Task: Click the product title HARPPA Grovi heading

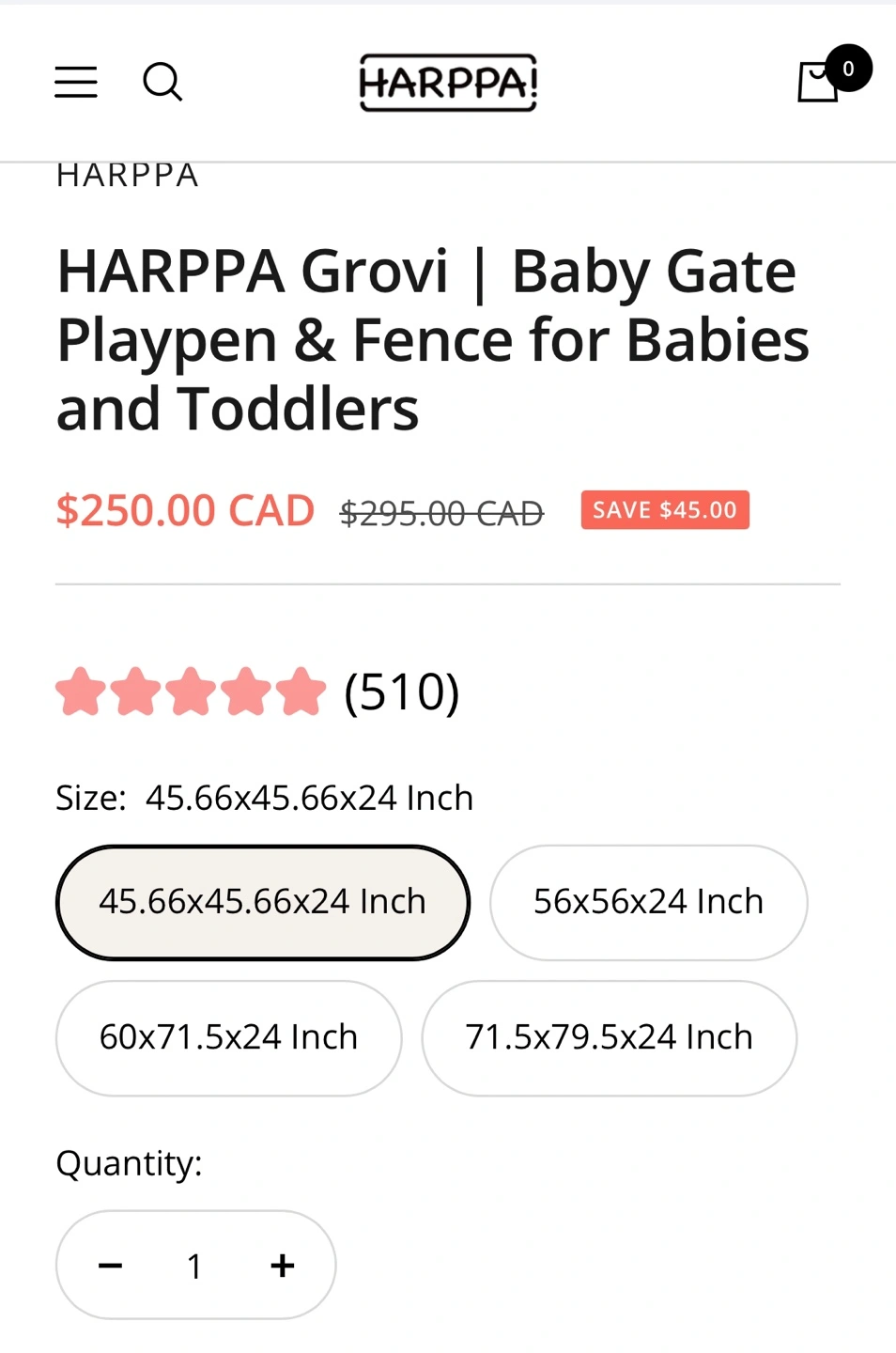Action: (433, 339)
